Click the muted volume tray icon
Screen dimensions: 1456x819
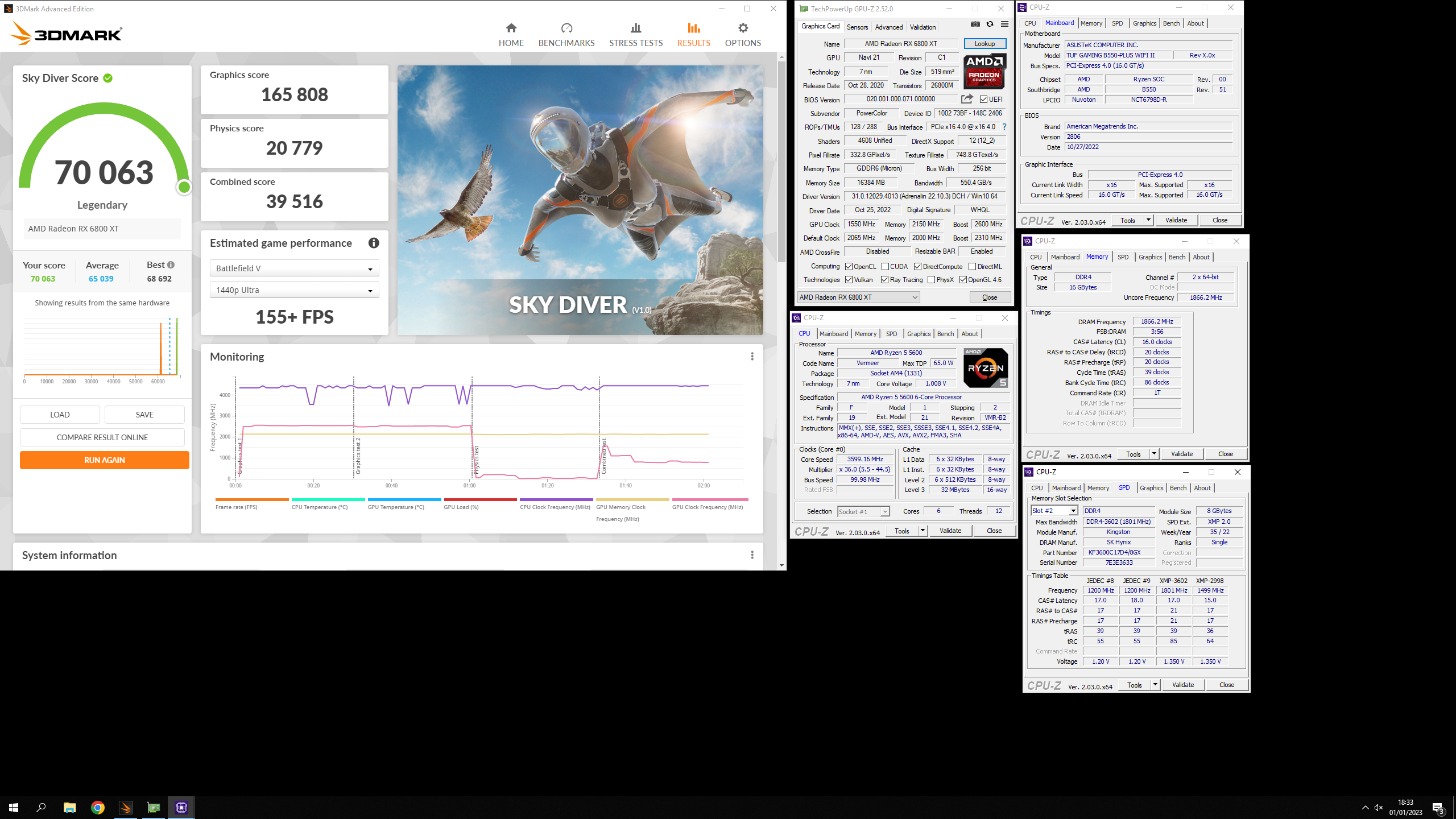[1379, 808]
